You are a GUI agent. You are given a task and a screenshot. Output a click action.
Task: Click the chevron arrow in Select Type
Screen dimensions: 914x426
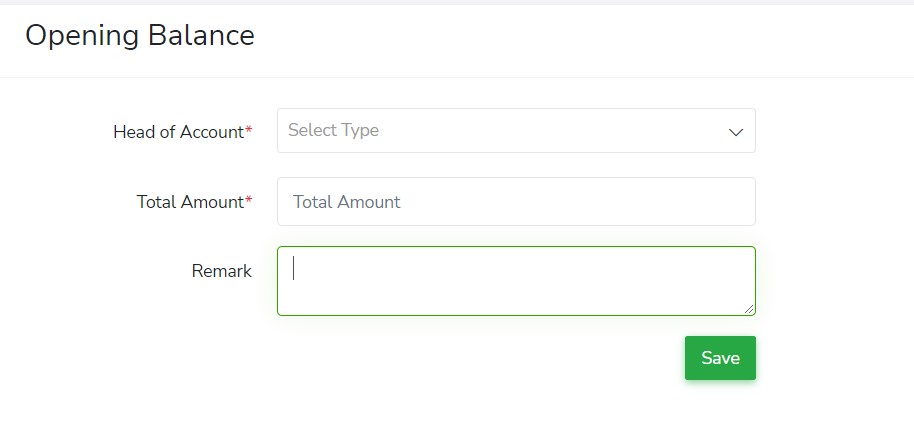(736, 132)
